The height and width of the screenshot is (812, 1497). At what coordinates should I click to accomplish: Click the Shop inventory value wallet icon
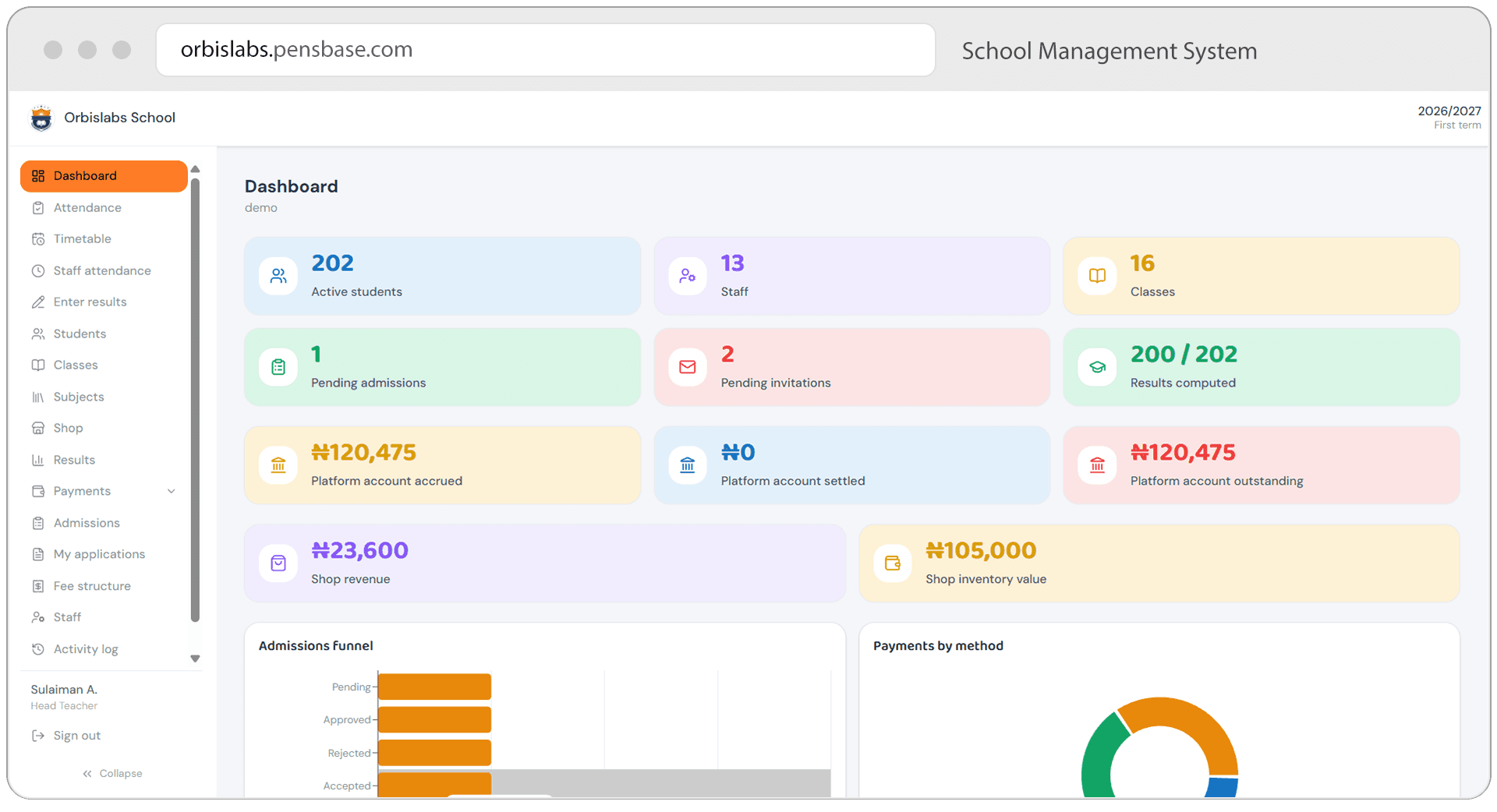pos(893,563)
